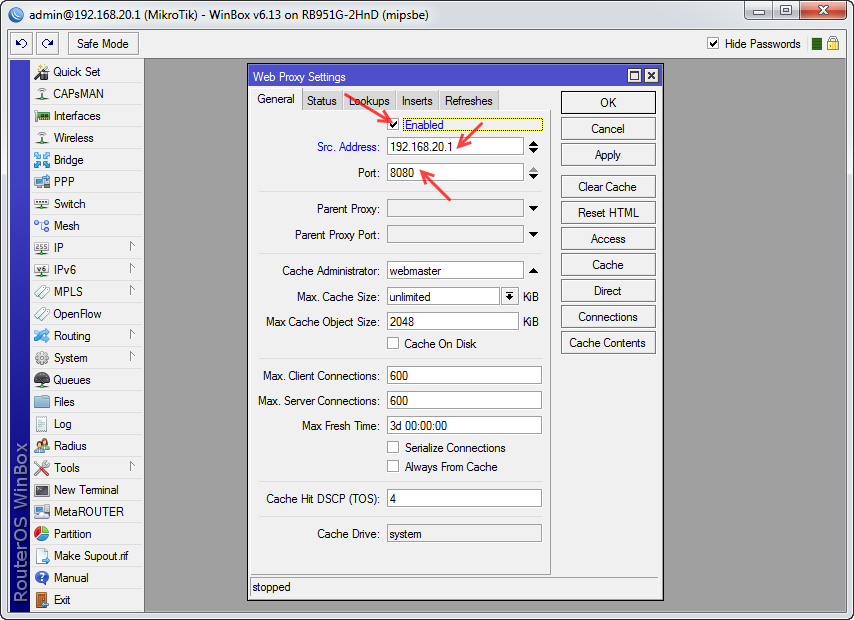Screen dimensions: 854x620
Task: Expand the IP submenu
Action: click(132, 247)
